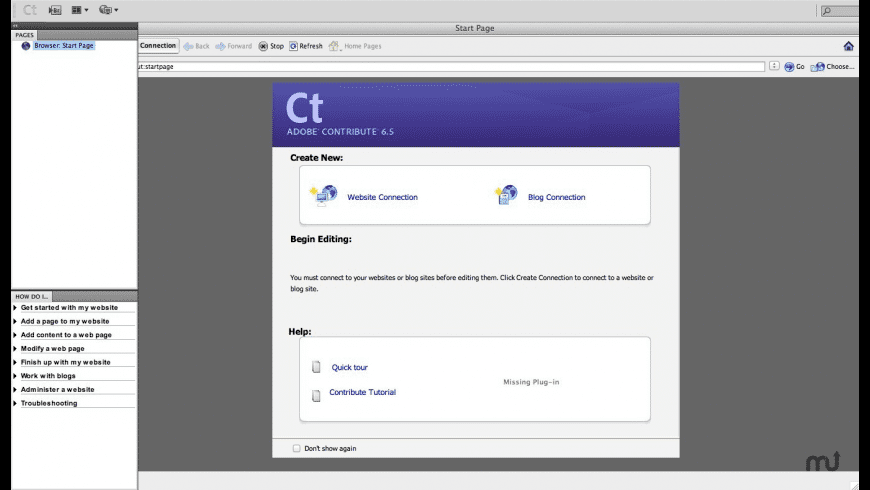This screenshot has width=870, height=490.
Task: Click the Ct application logo in top toolbar
Action: coord(29,10)
